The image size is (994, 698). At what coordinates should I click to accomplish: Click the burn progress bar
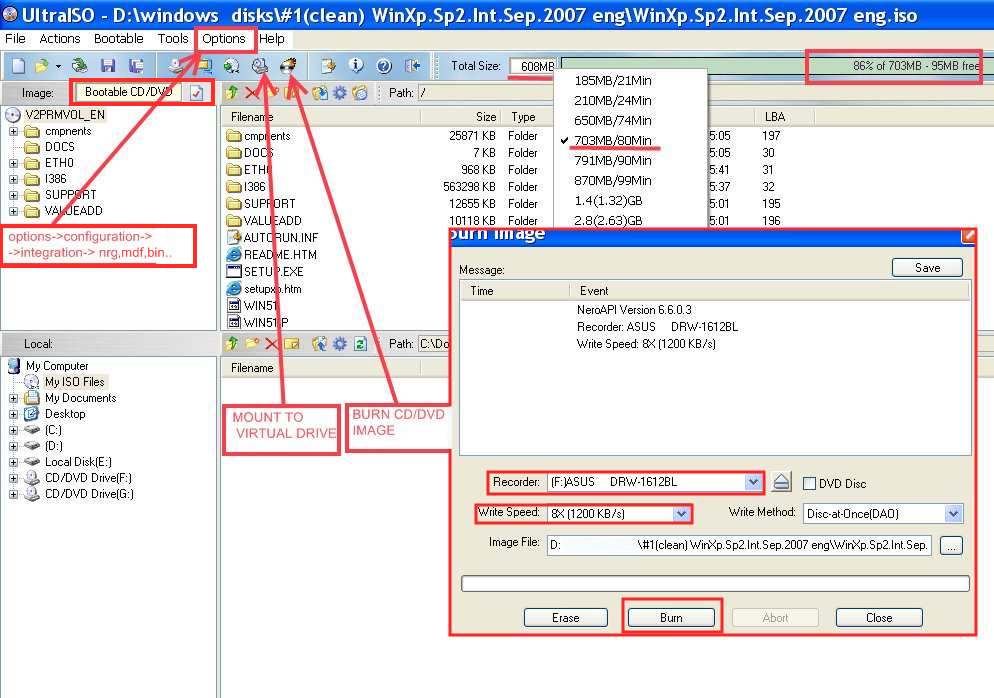[715, 583]
